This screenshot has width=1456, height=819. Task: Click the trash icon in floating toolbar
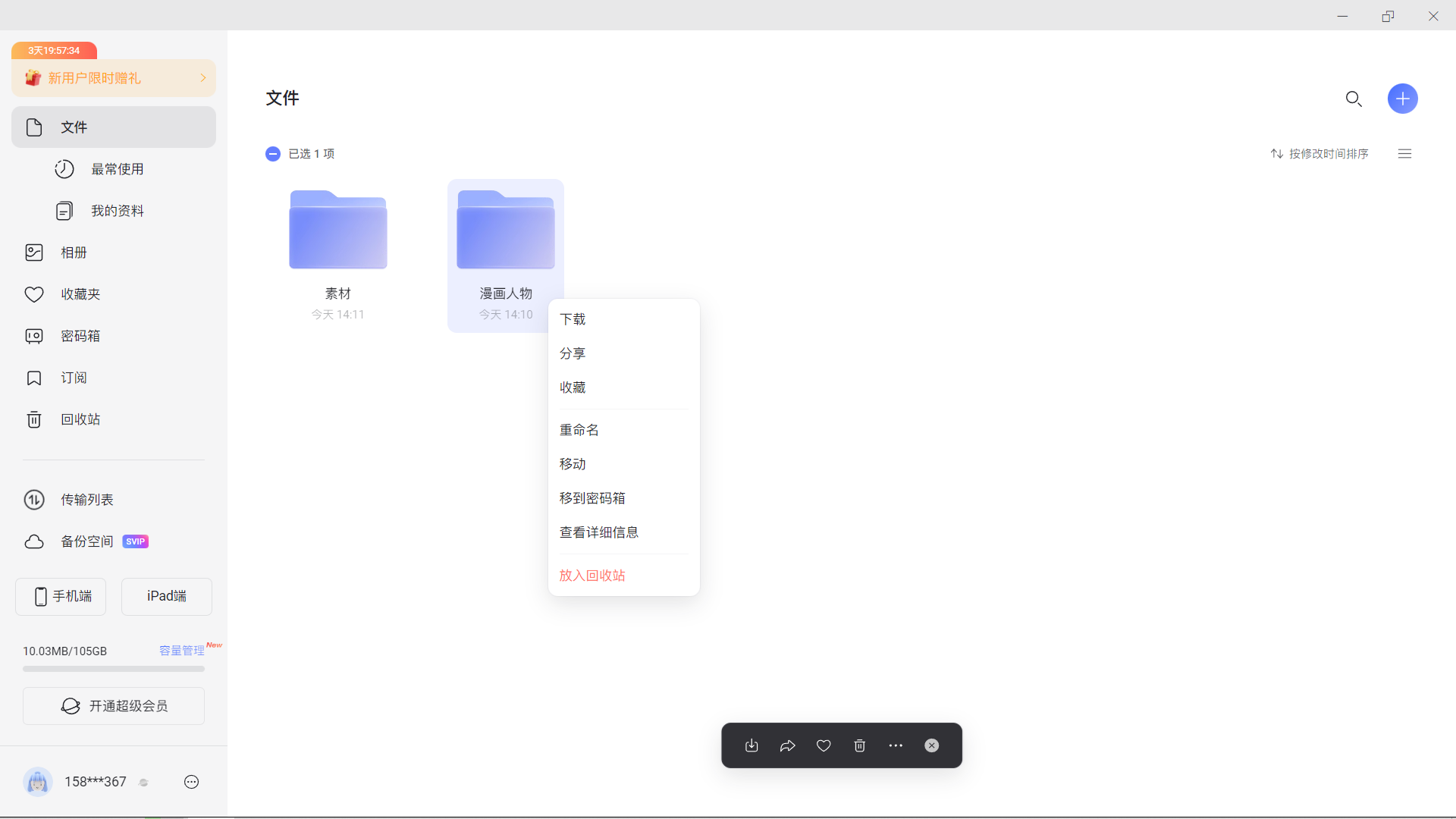point(859,745)
